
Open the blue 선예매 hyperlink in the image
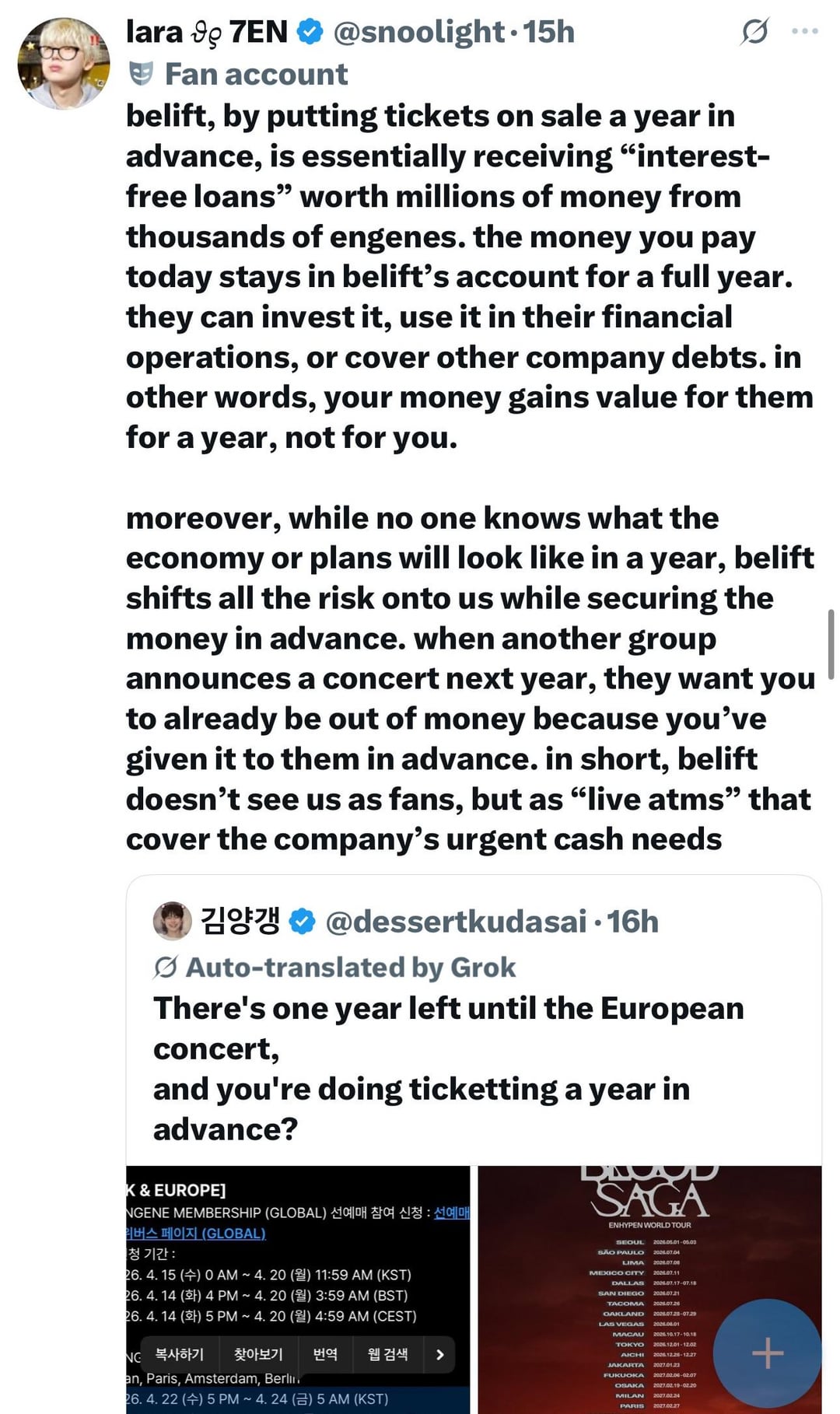pyautogui.click(x=451, y=1213)
